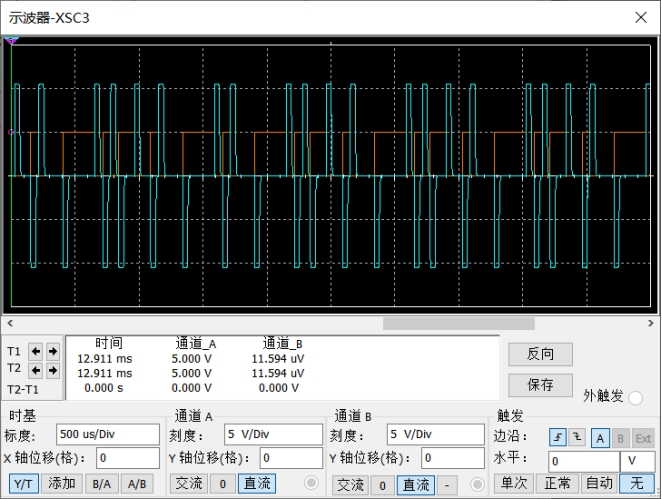
Task: Click channel B minus invert button
Action: click(x=447, y=485)
